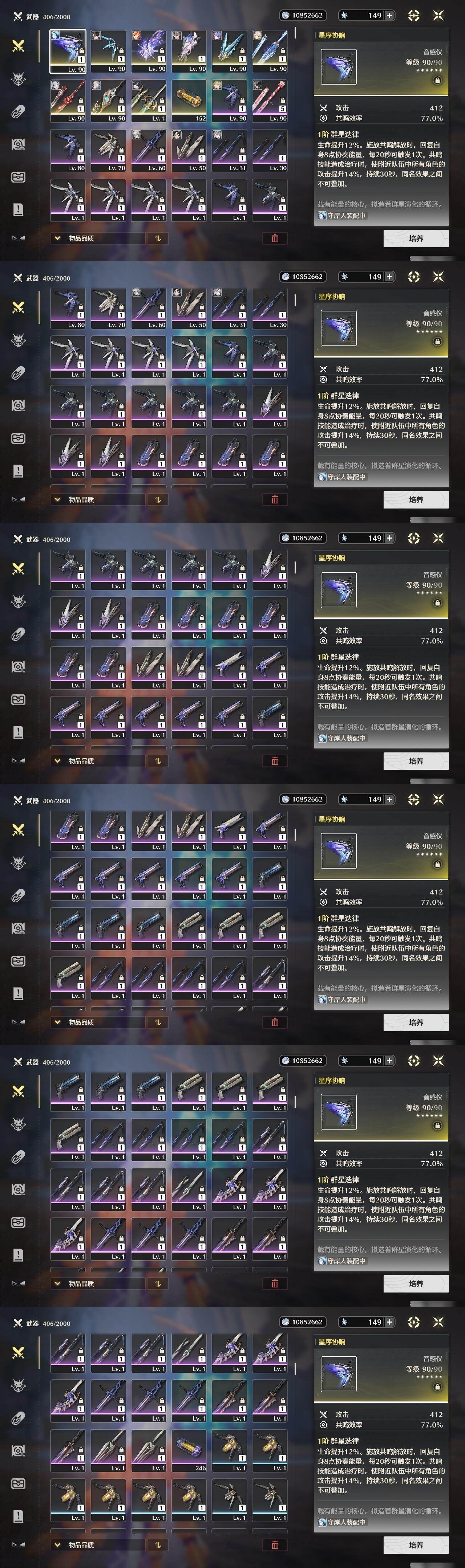
Task: Select the pink sword showing count 5
Action: tap(270, 101)
